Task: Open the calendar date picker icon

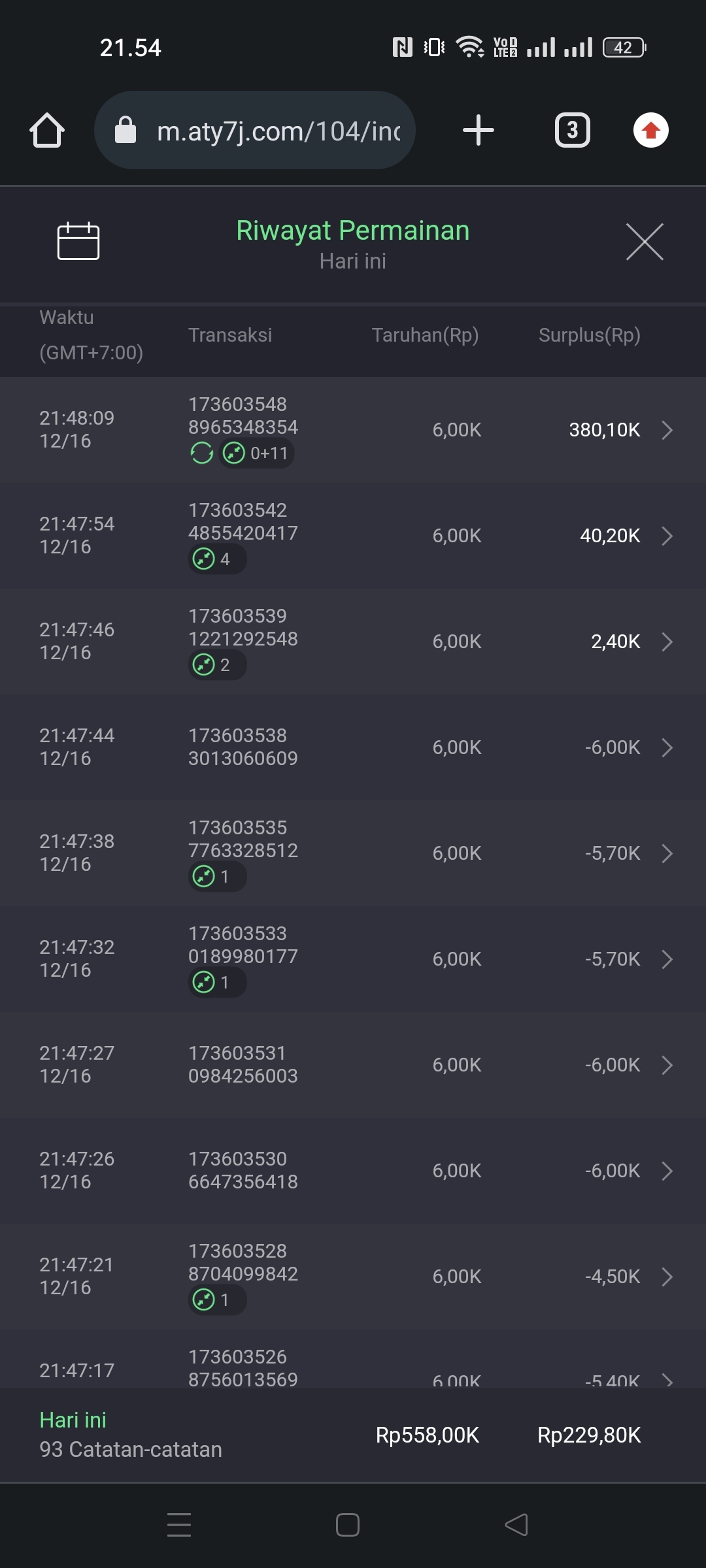Action: pyautogui.click(x=78, y=241)
